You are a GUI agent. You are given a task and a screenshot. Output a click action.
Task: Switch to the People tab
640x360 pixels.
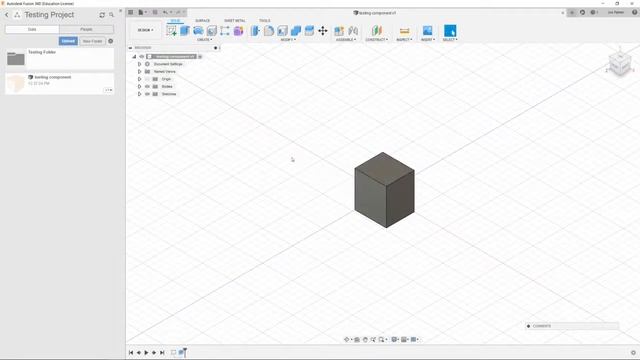[86, 29]
